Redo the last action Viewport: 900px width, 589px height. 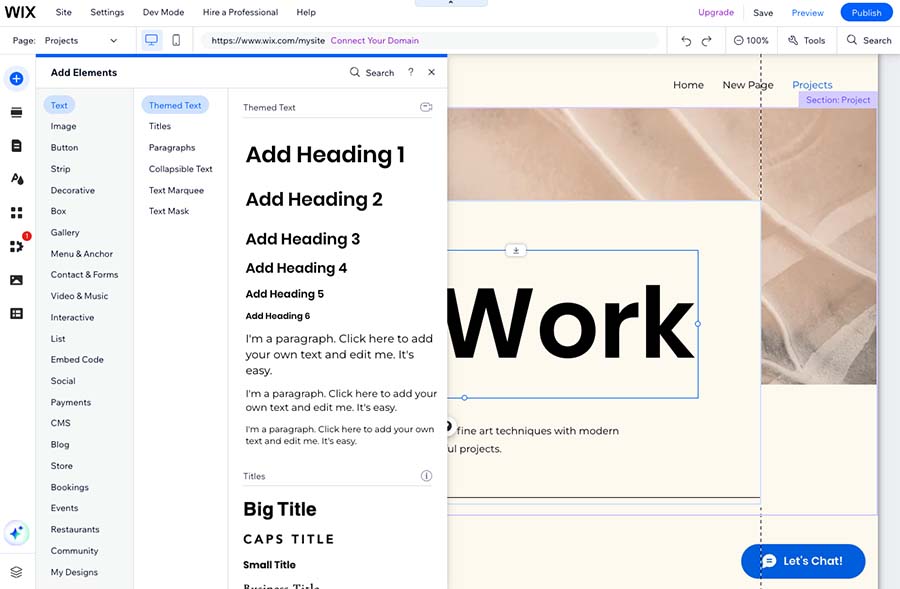pos(707,41)
